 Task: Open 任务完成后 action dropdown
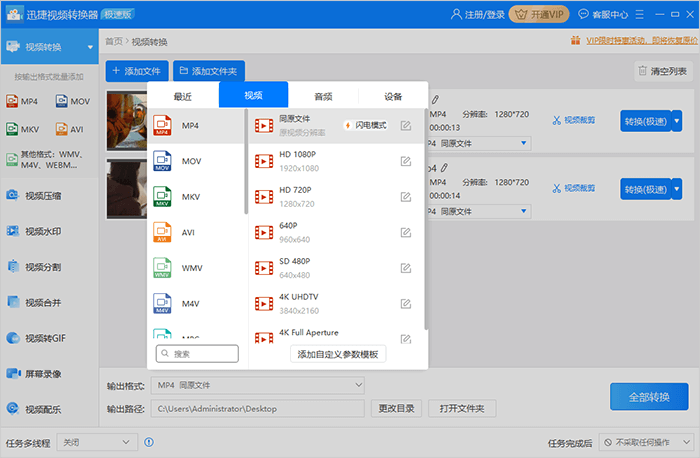[x=646, y=442]
